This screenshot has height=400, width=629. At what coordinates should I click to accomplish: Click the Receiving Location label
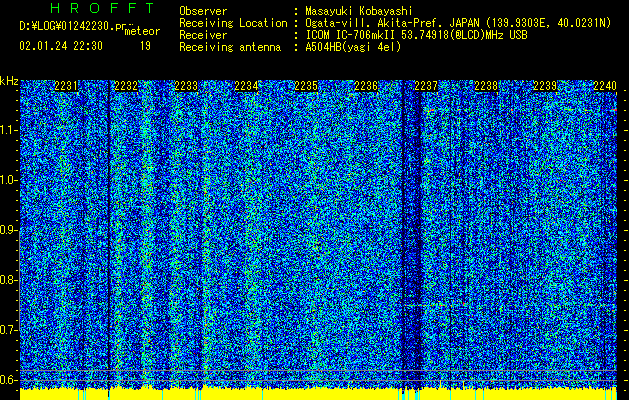click(x=233, y=23)
